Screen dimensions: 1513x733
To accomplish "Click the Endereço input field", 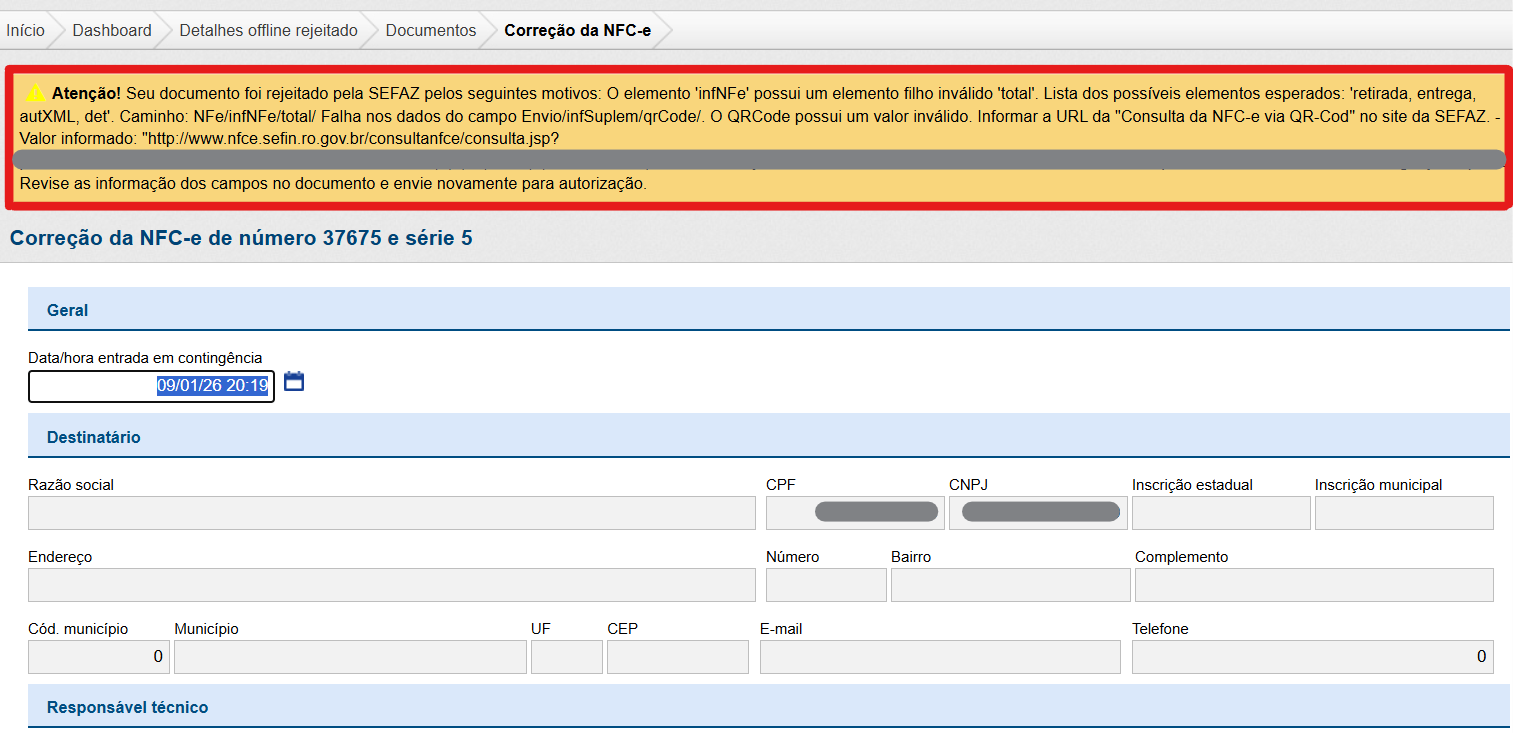I will (x=391, y=585).
